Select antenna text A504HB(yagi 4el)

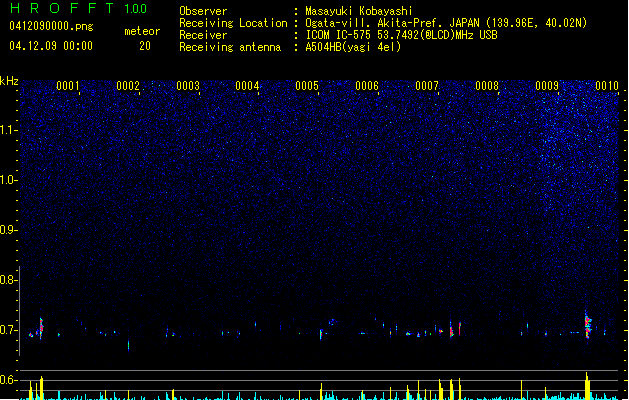point(353,47)
